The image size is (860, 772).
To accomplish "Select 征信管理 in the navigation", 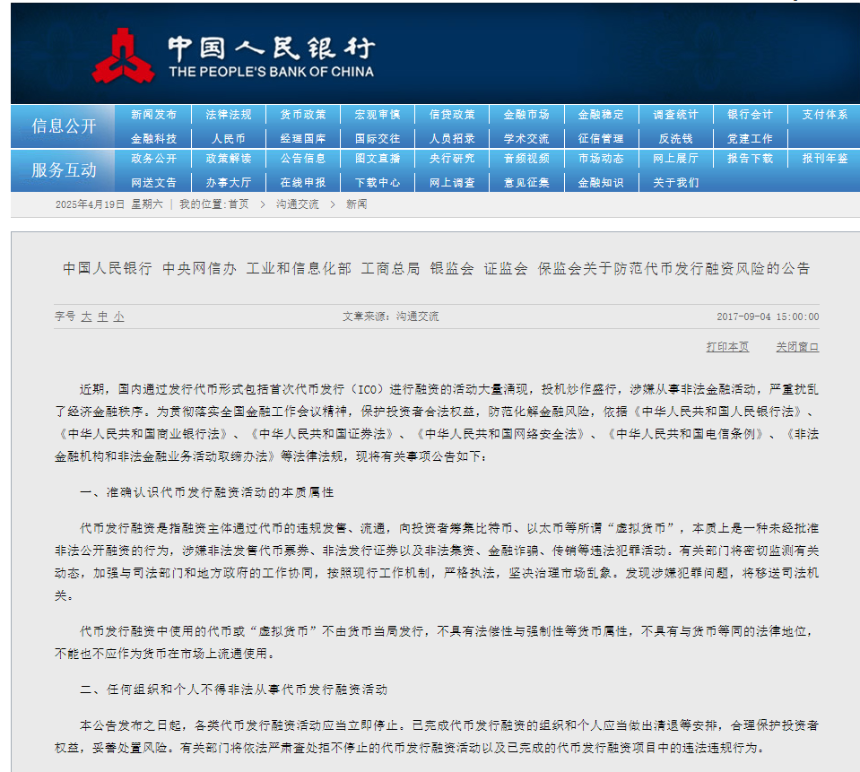I will pyautogui.click(x=601, y=139).
